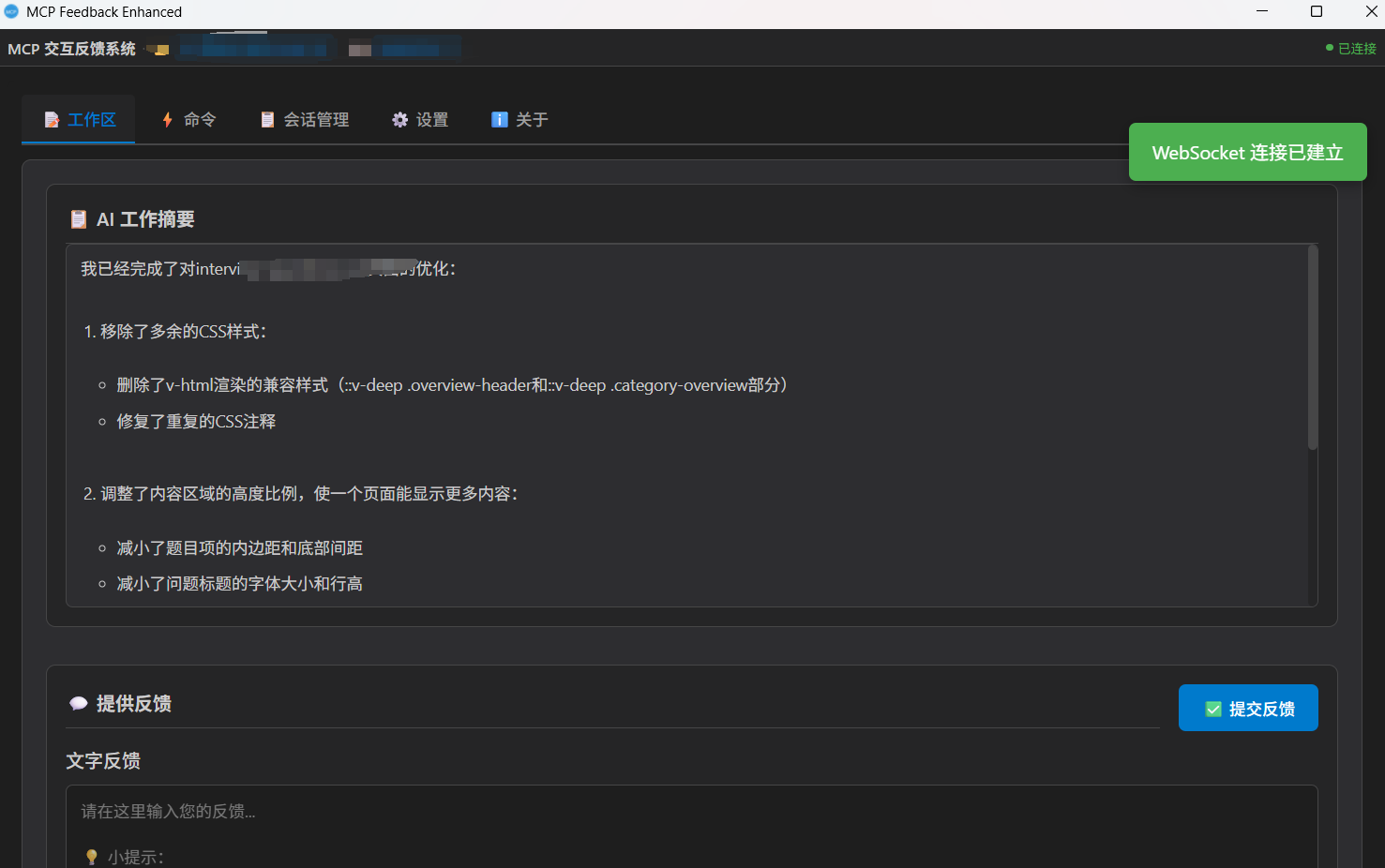1385x868 pixels.
Task: Click the green checkmark icon on 提交反馈 button
Action: coord(1212,708)
